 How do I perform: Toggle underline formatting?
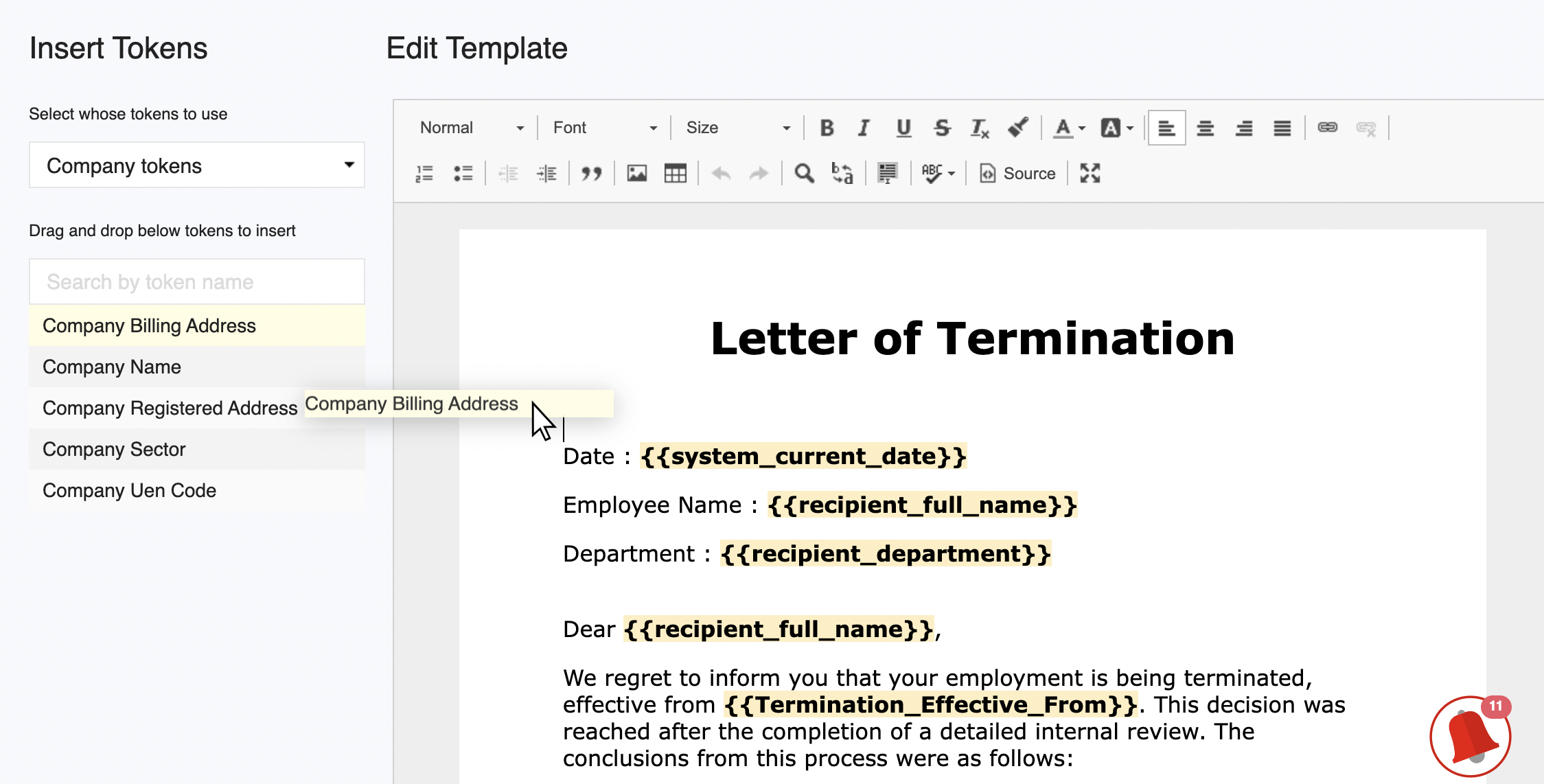[903, 128]
